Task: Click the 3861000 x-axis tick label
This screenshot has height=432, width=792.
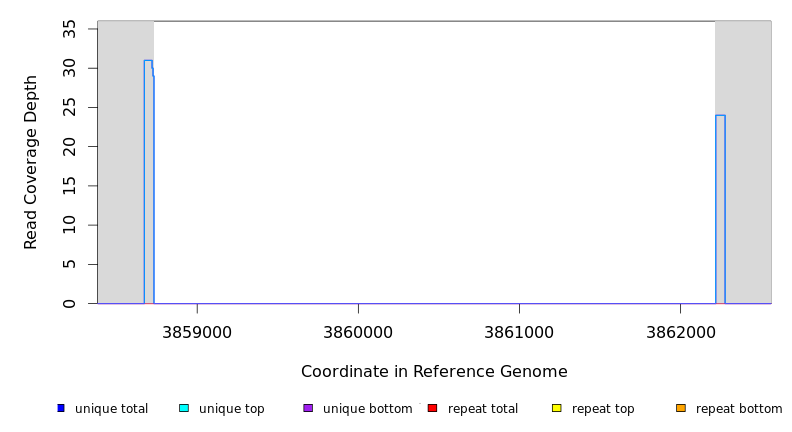Action: click(x=519, y=331)
